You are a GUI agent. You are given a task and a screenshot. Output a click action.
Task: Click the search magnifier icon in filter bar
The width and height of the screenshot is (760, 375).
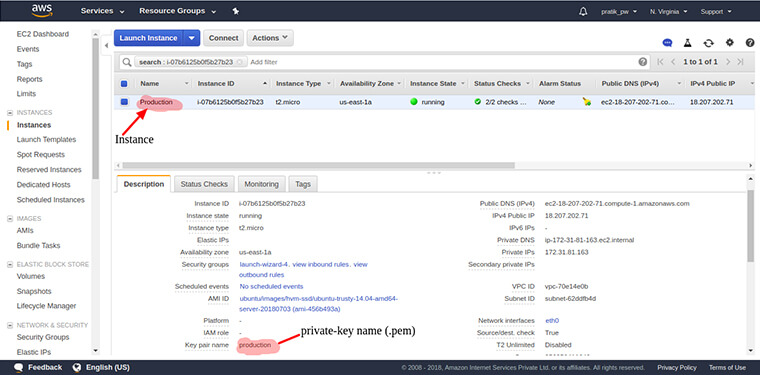tap(127, 62)
